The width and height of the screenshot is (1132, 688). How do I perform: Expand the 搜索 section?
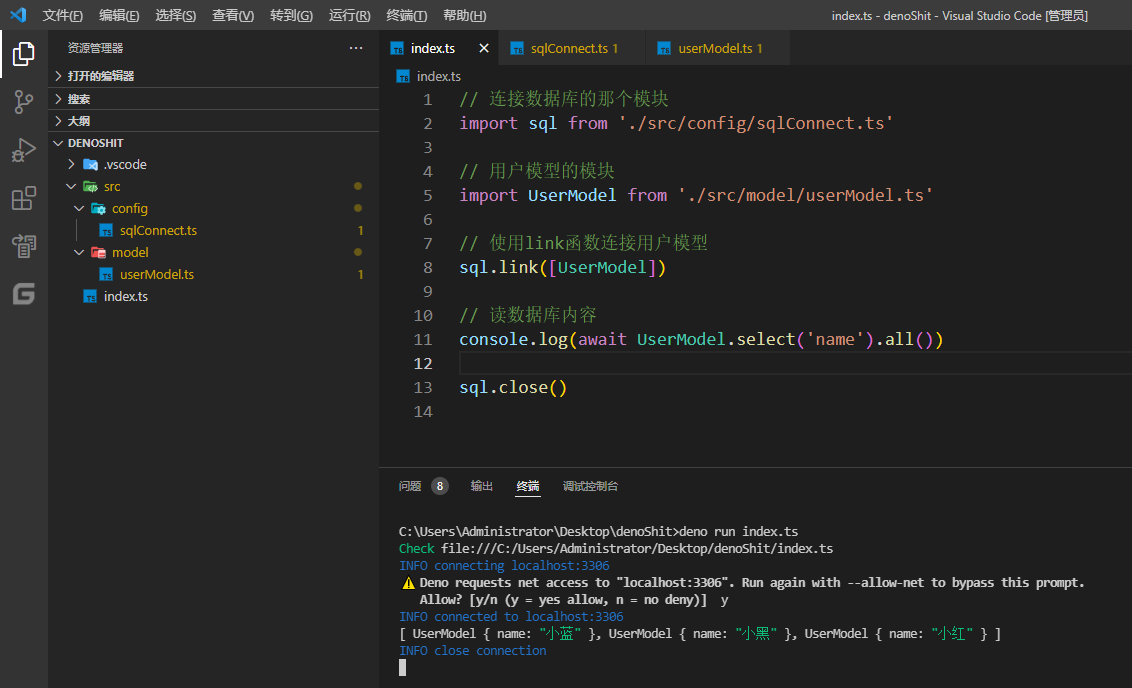point(58,99)
